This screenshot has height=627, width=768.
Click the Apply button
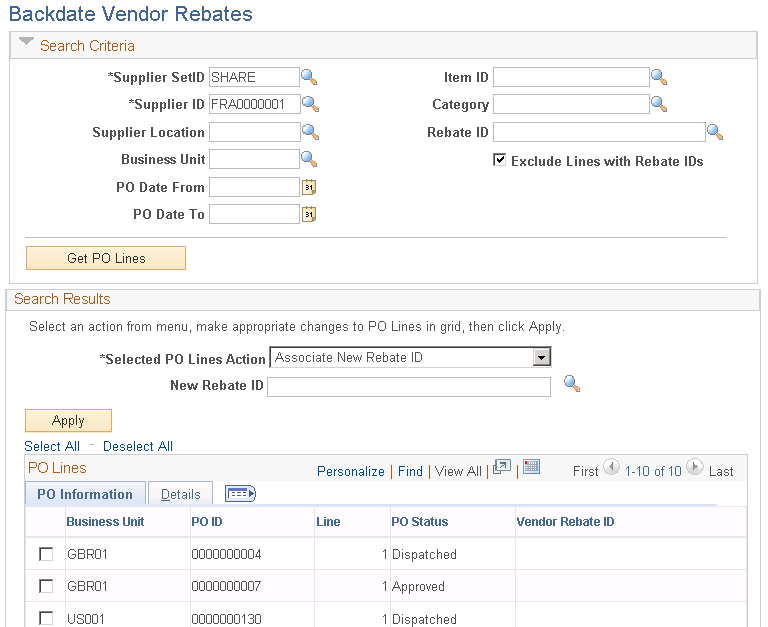68,421
